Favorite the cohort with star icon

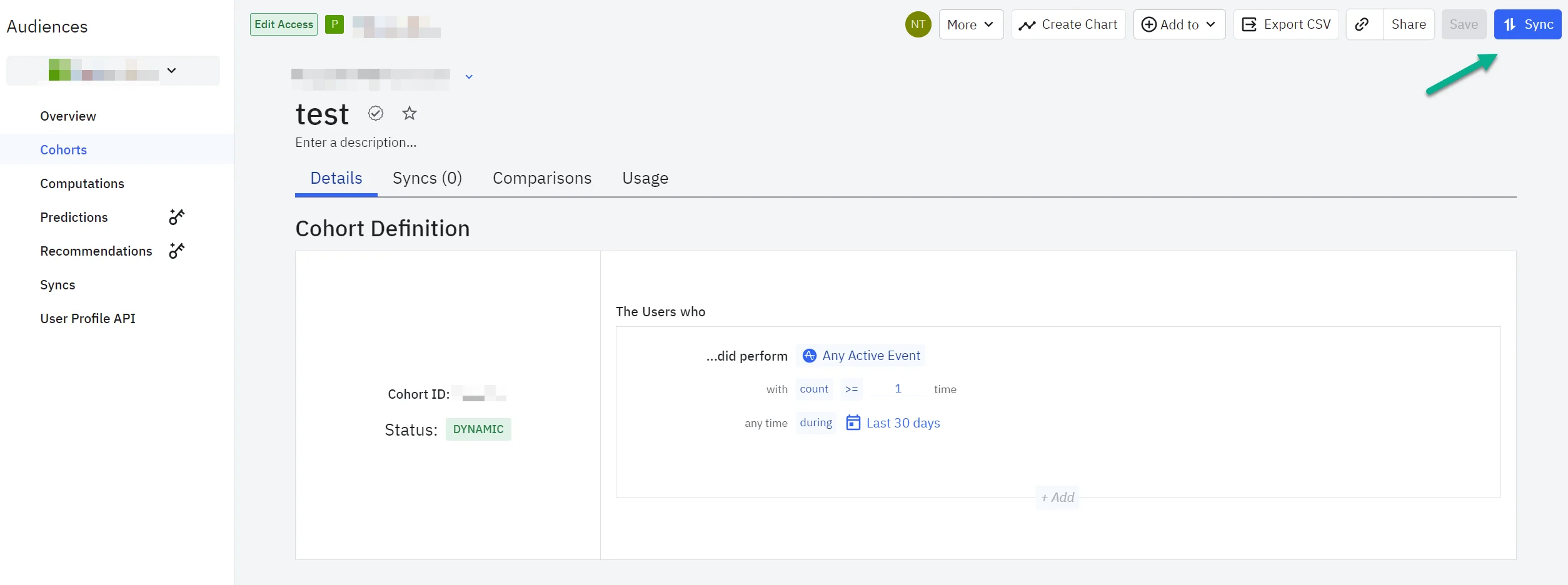(x=410, y=113)
